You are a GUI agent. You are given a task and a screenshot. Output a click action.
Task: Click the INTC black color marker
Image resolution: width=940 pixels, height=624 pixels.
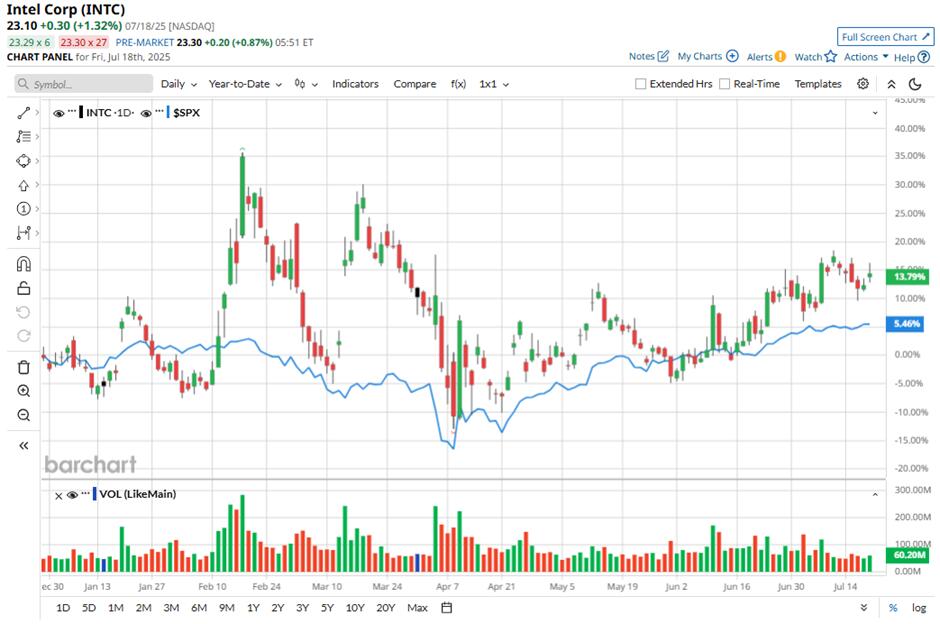(x=81, y=112)
